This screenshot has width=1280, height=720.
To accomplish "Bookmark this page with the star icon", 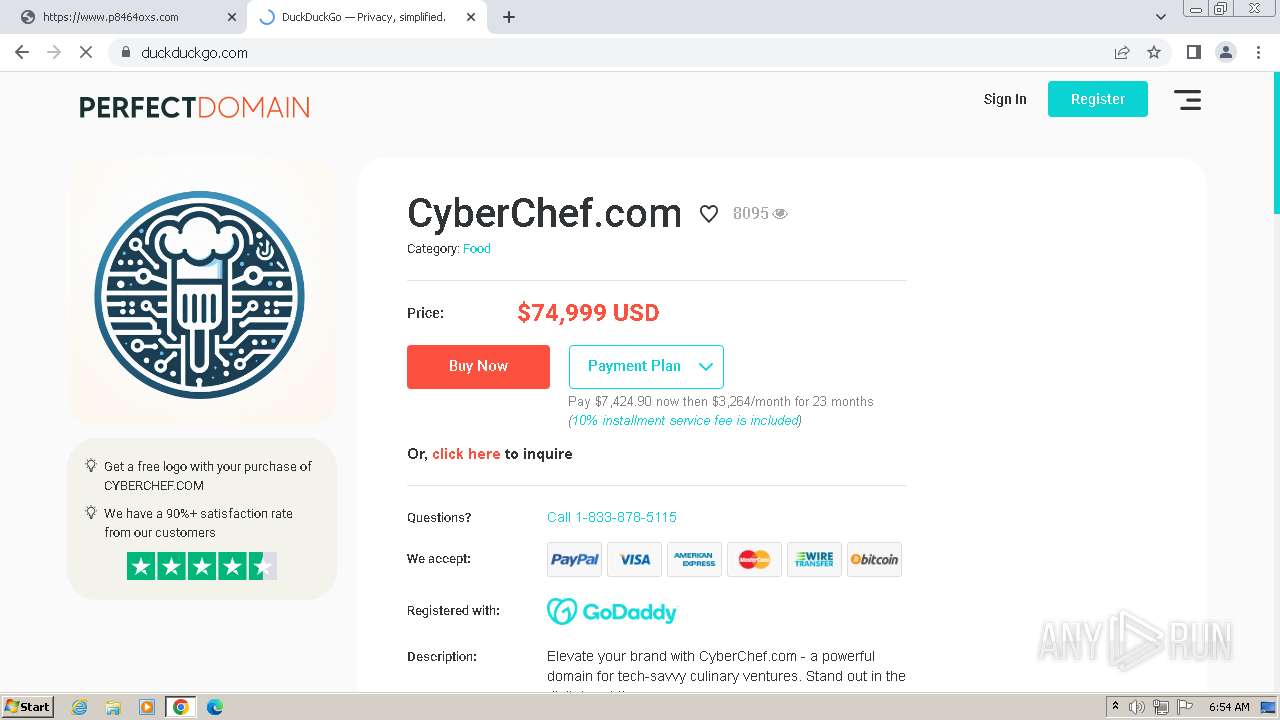I will pyautogui.click(x=1154, y=52).
